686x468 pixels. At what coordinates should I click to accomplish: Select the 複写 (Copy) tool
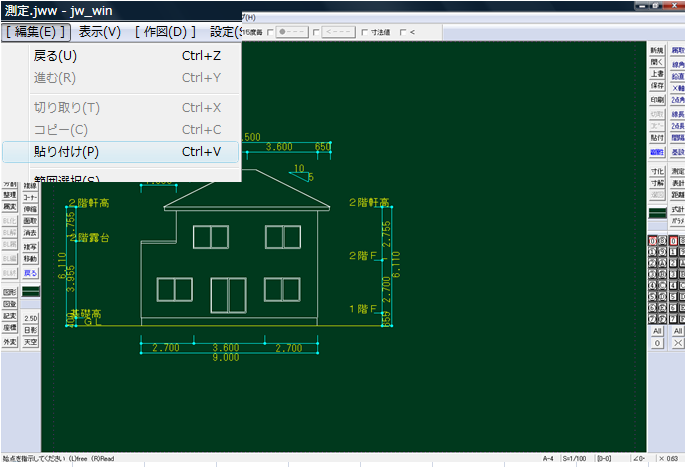coord(30,246)
